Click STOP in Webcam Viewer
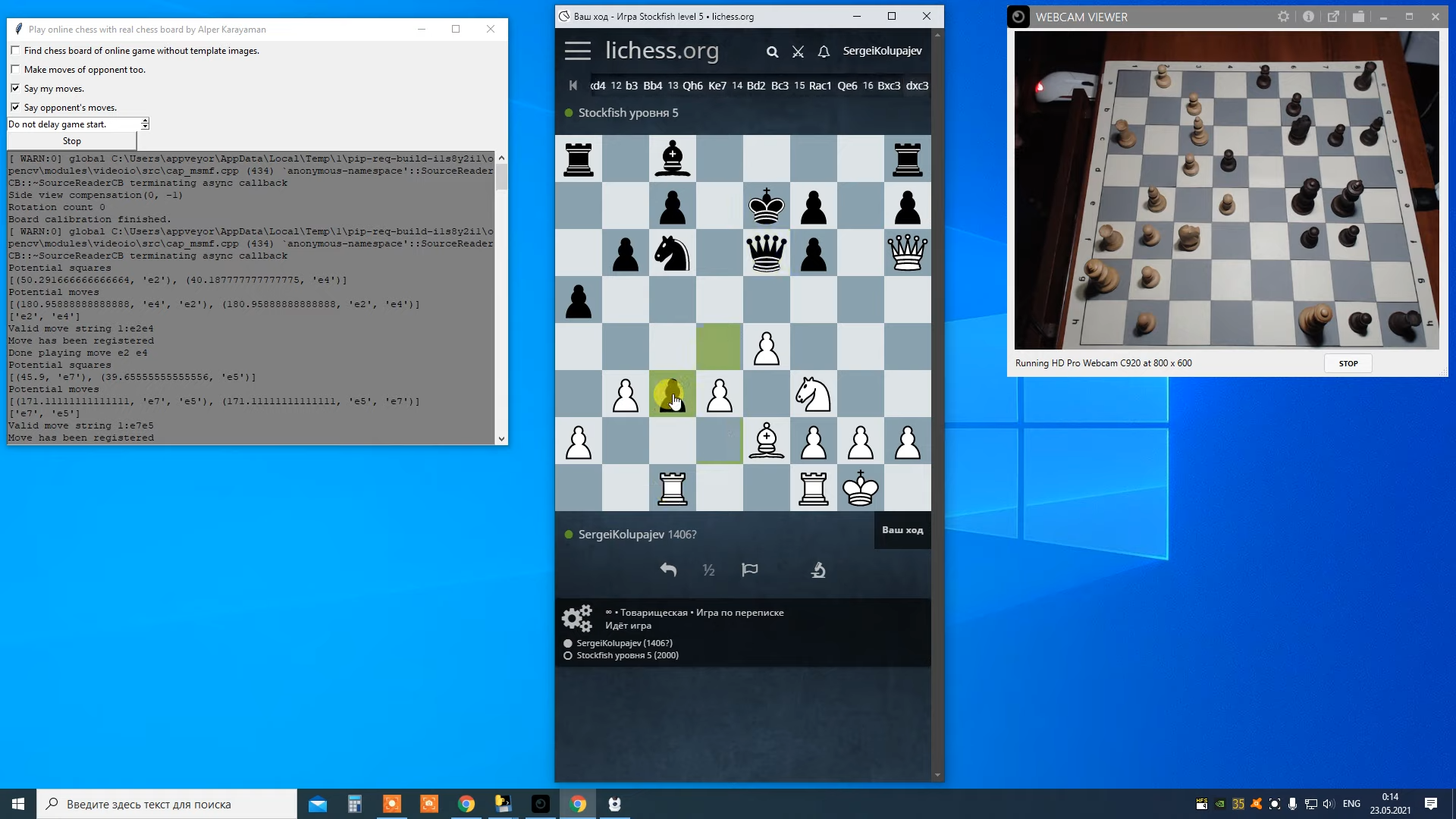Image resolution: width=1456 pixels, height=819 pixels. pos(1348,363)
